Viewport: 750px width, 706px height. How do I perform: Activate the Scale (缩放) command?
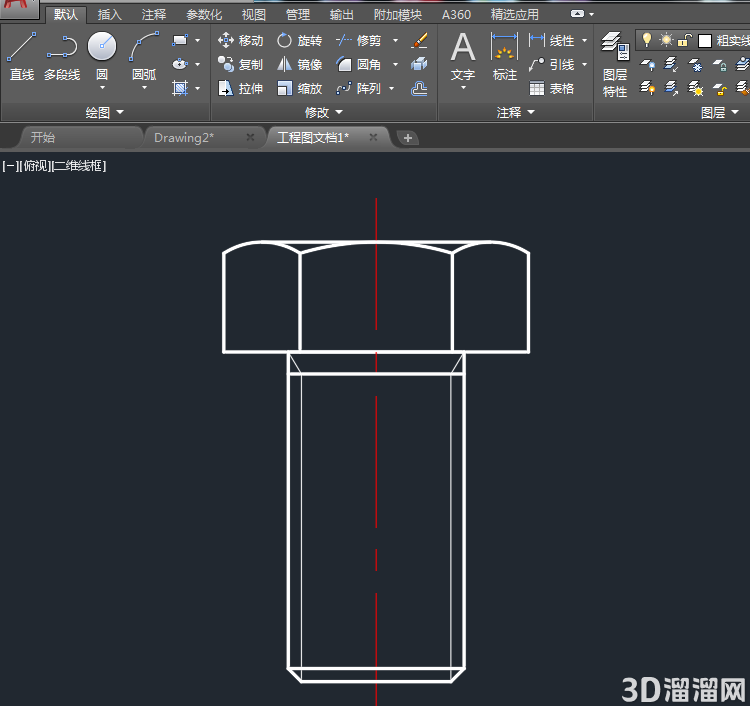pyautogui.click(x=299, y=88)
